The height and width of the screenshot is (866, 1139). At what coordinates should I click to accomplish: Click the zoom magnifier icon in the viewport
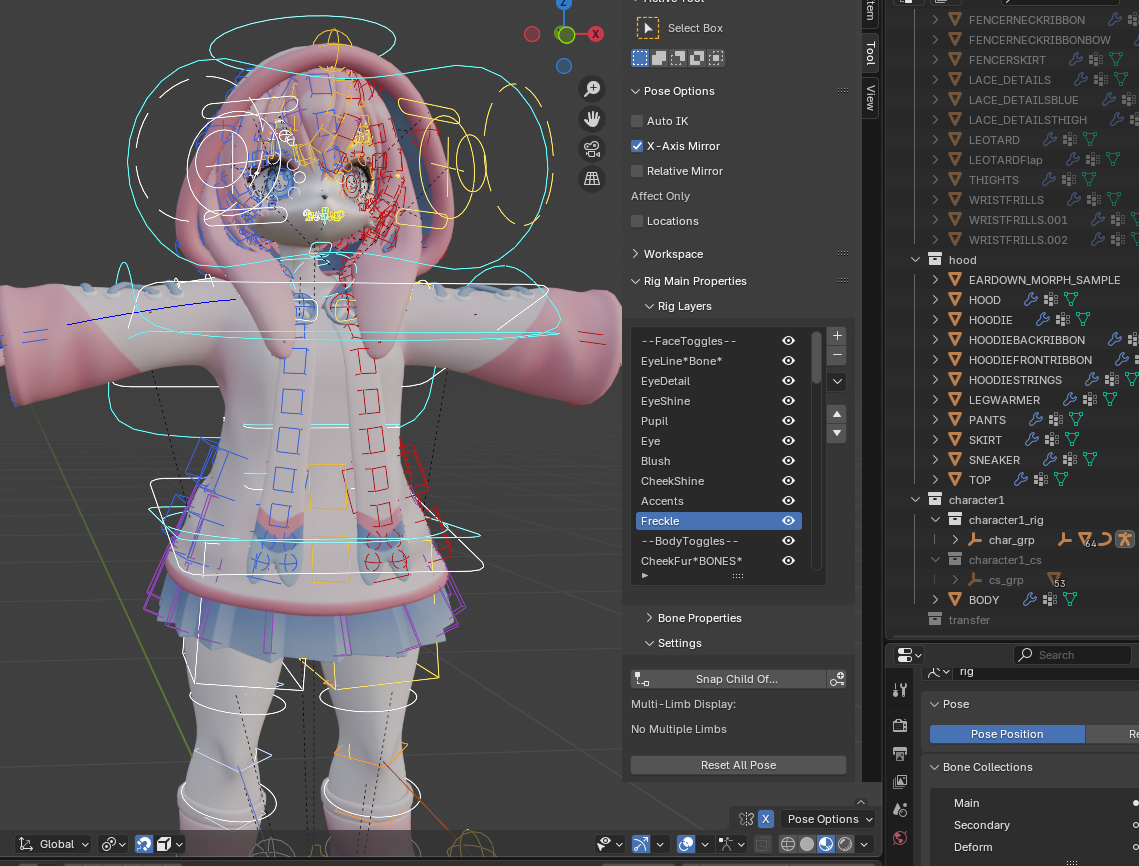(592, 90)
